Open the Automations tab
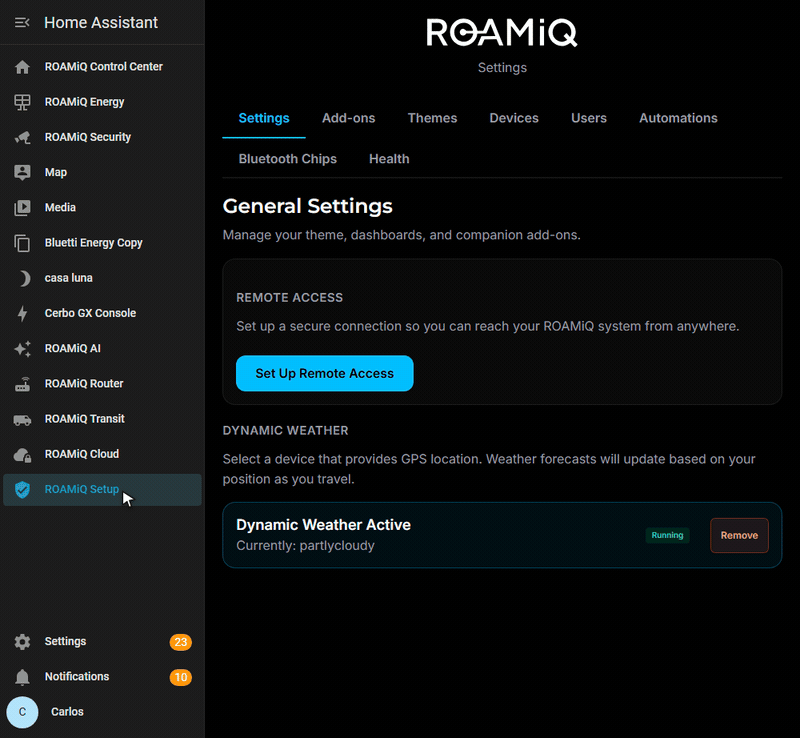The width and height of the screenshot is (800, 738). coord(678,118)
